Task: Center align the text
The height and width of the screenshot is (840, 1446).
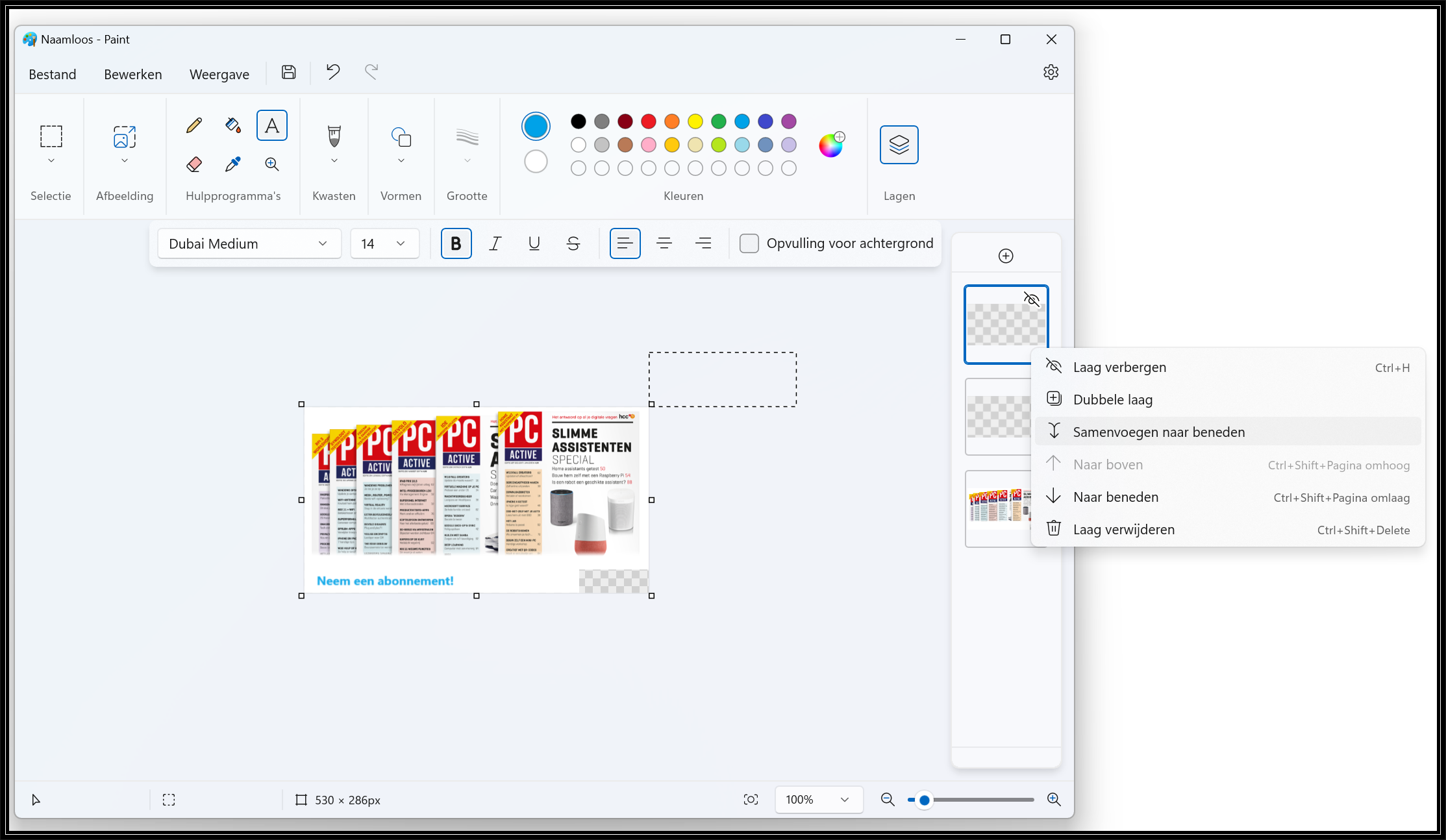Action: 664,243
